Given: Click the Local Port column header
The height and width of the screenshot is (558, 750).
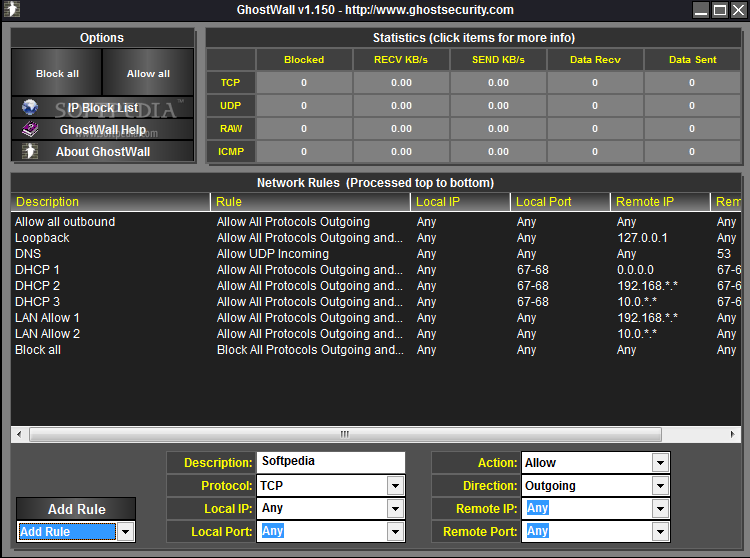Looking at the screenshot, I should tap(561, 202).
